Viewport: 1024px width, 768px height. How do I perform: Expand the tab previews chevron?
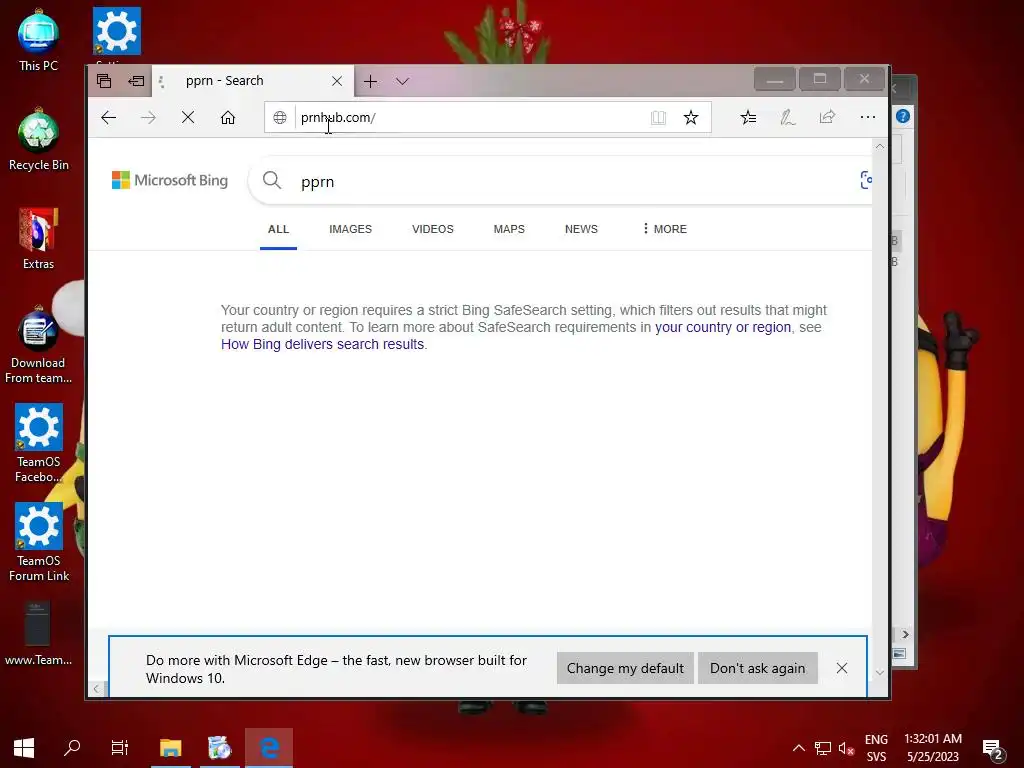pyautogui.click(x=402, y=82)
